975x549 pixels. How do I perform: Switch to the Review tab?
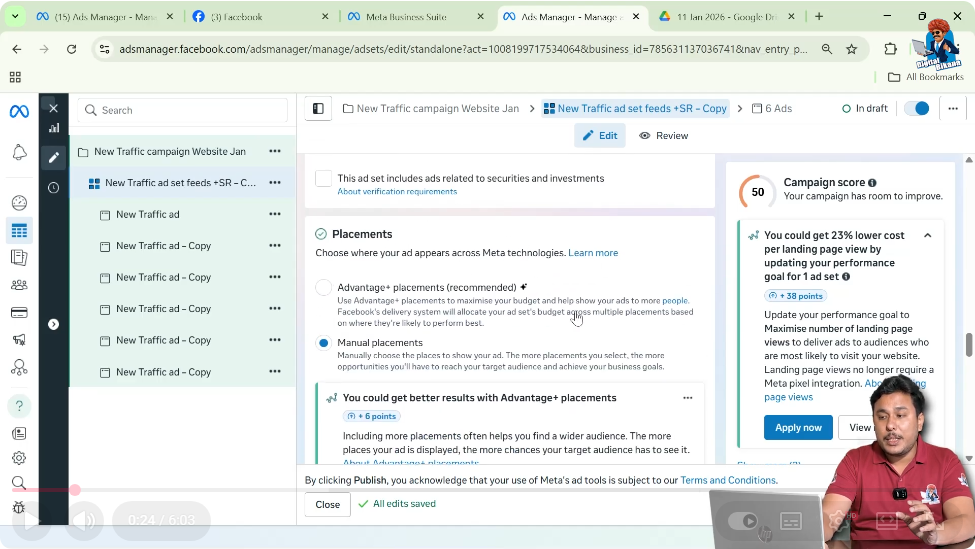point(664,136)
